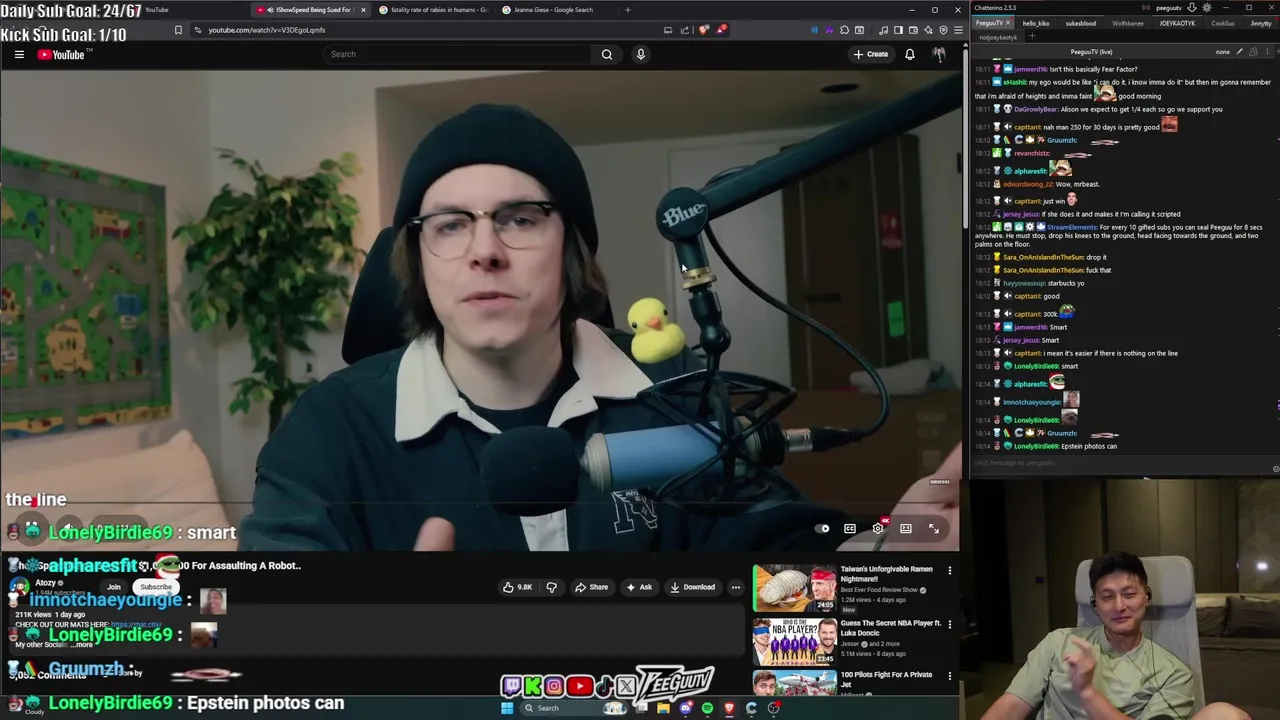The width and height of the screenshot is (1280, 720).
Task: Focus the YouTube search field
Action: pos(458,54)
